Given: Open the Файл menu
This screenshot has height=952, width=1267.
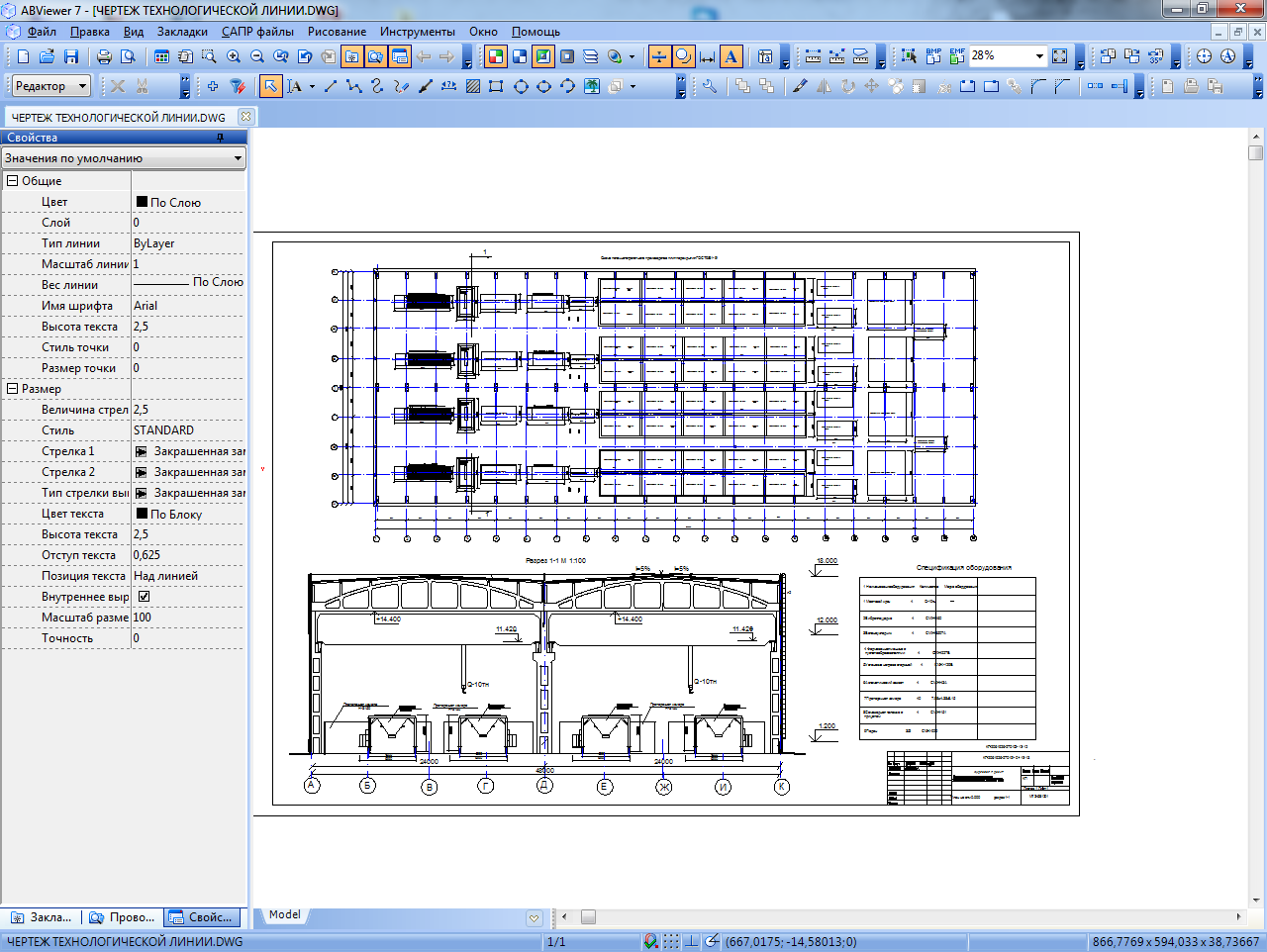Looking at the screenshot, I should pos(42,32).
